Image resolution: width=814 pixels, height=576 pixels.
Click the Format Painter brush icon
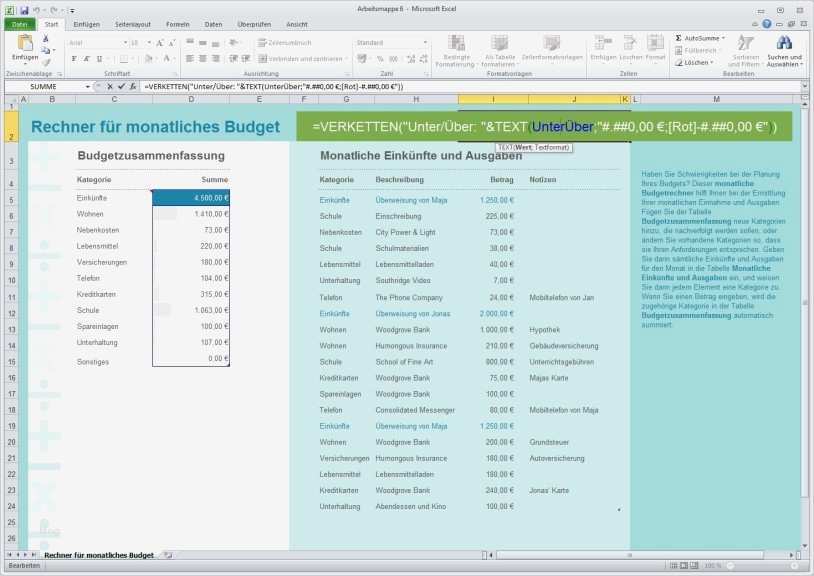(46, 62)
